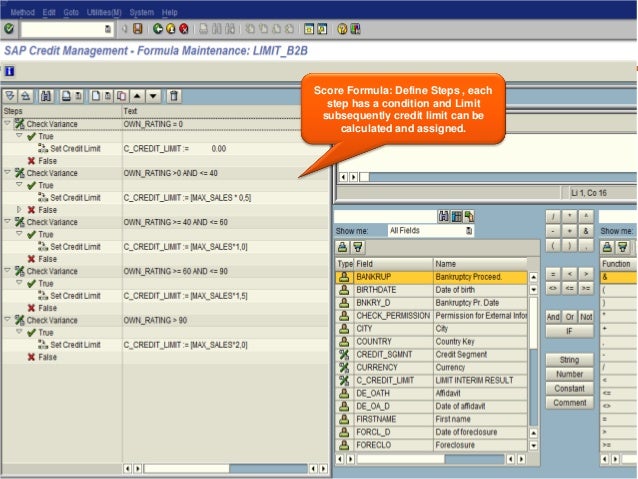Click the Create New Session icon
The image size is (638, 479).
pos(309,28)
